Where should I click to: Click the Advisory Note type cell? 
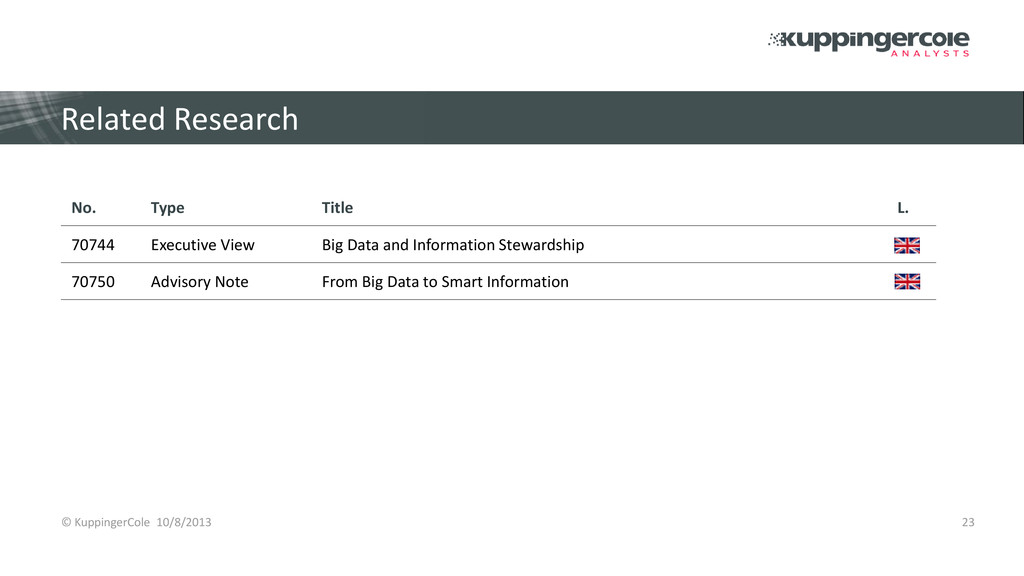coord(199,282)
